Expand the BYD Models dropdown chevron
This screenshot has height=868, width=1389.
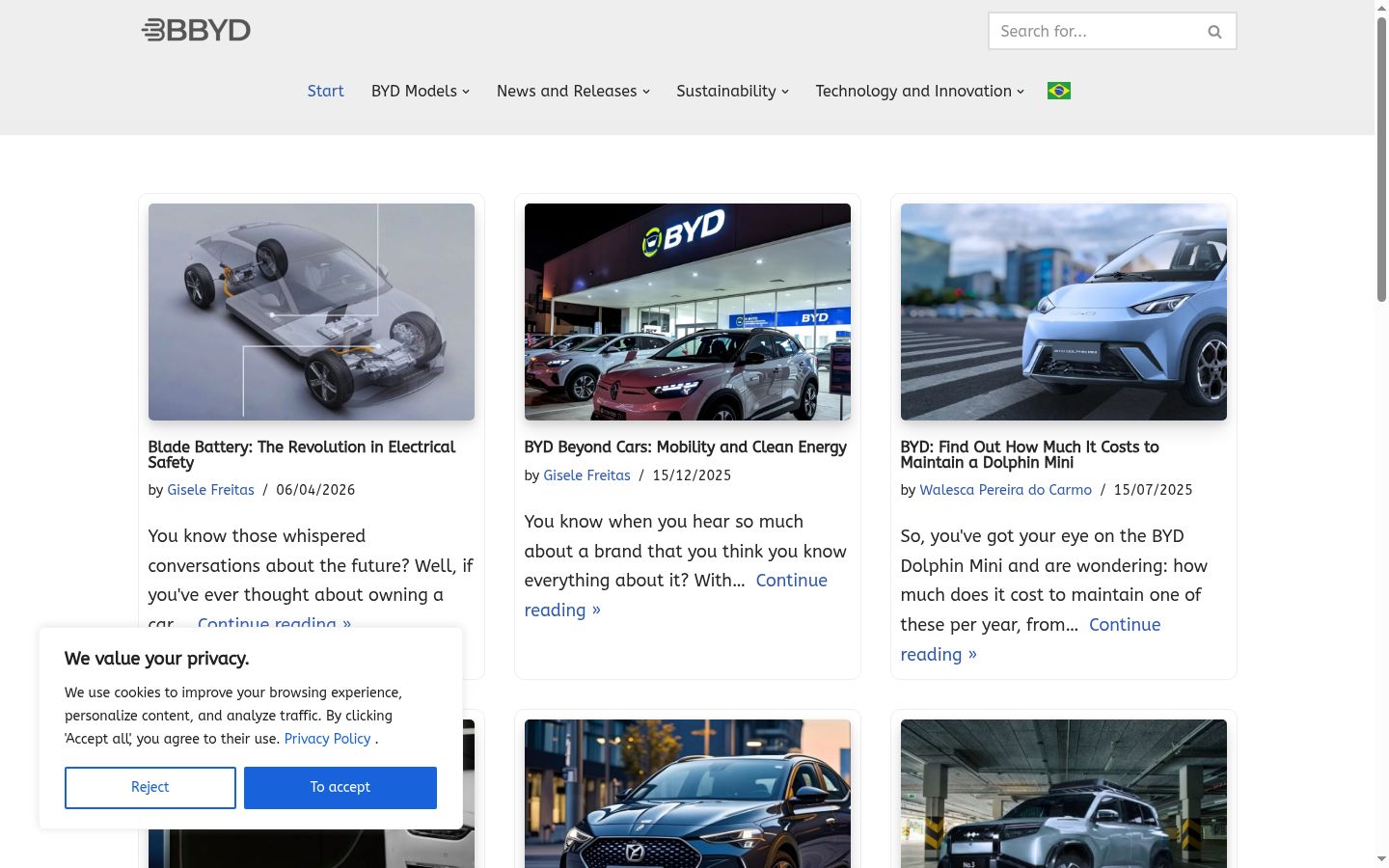point(466,92)
